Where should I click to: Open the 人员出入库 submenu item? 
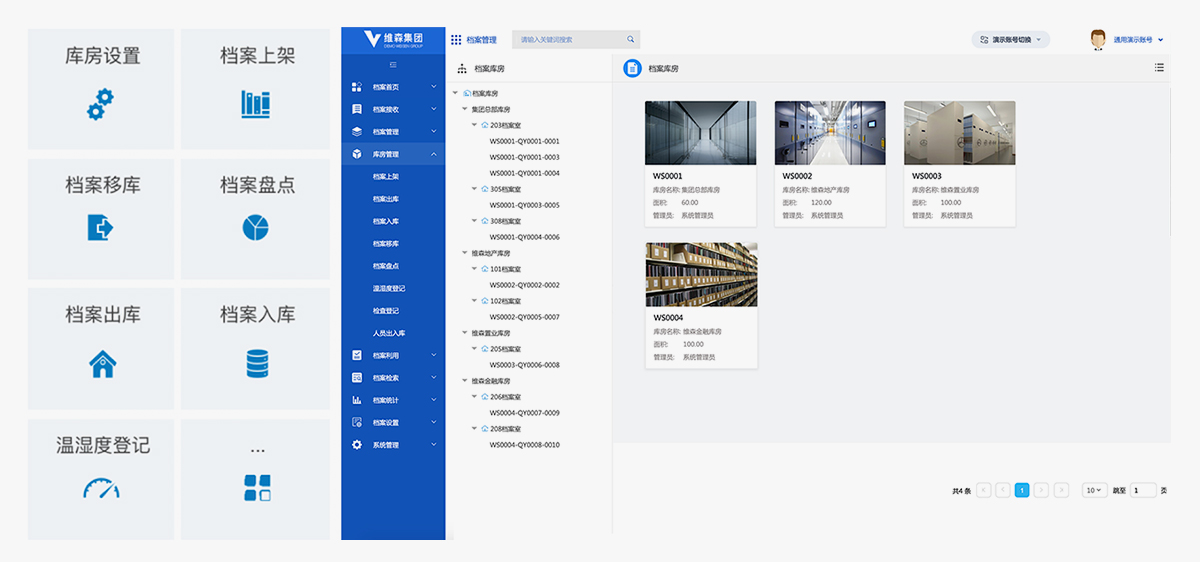click(389, 333)
